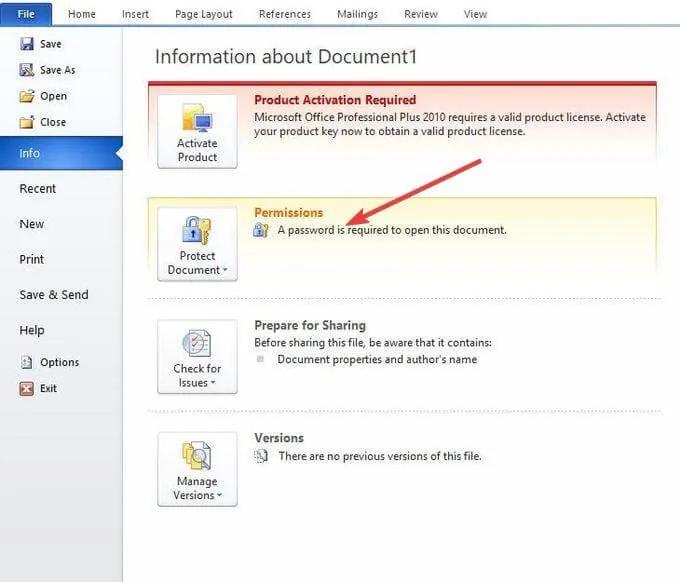This screenshot has height=582, width=680.
Task: Click the Save As icon
Action: click(x=27, y=70)
